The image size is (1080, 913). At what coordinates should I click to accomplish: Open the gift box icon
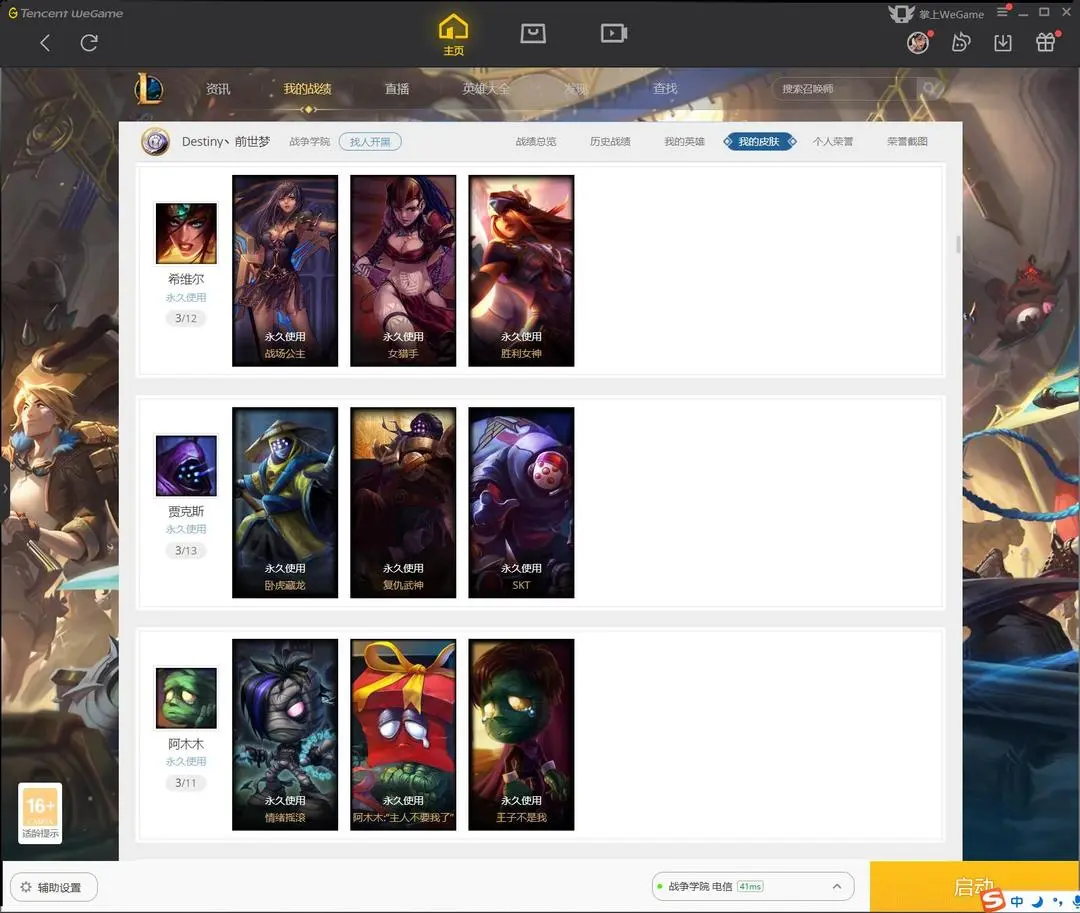[x=1046, y=43]
